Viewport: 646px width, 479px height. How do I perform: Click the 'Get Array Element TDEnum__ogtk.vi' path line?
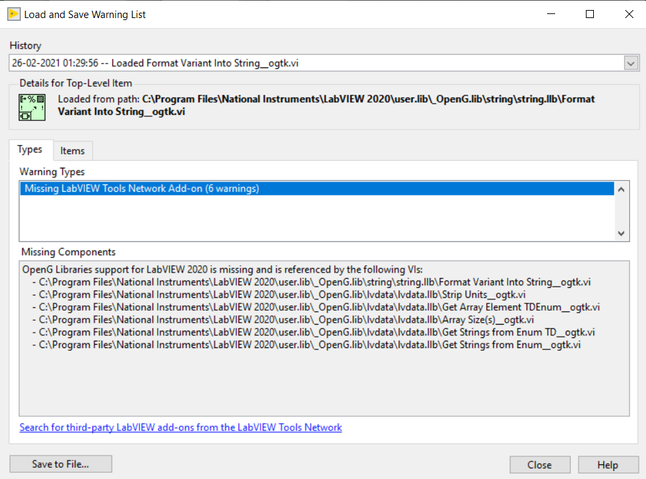[316, 307]
